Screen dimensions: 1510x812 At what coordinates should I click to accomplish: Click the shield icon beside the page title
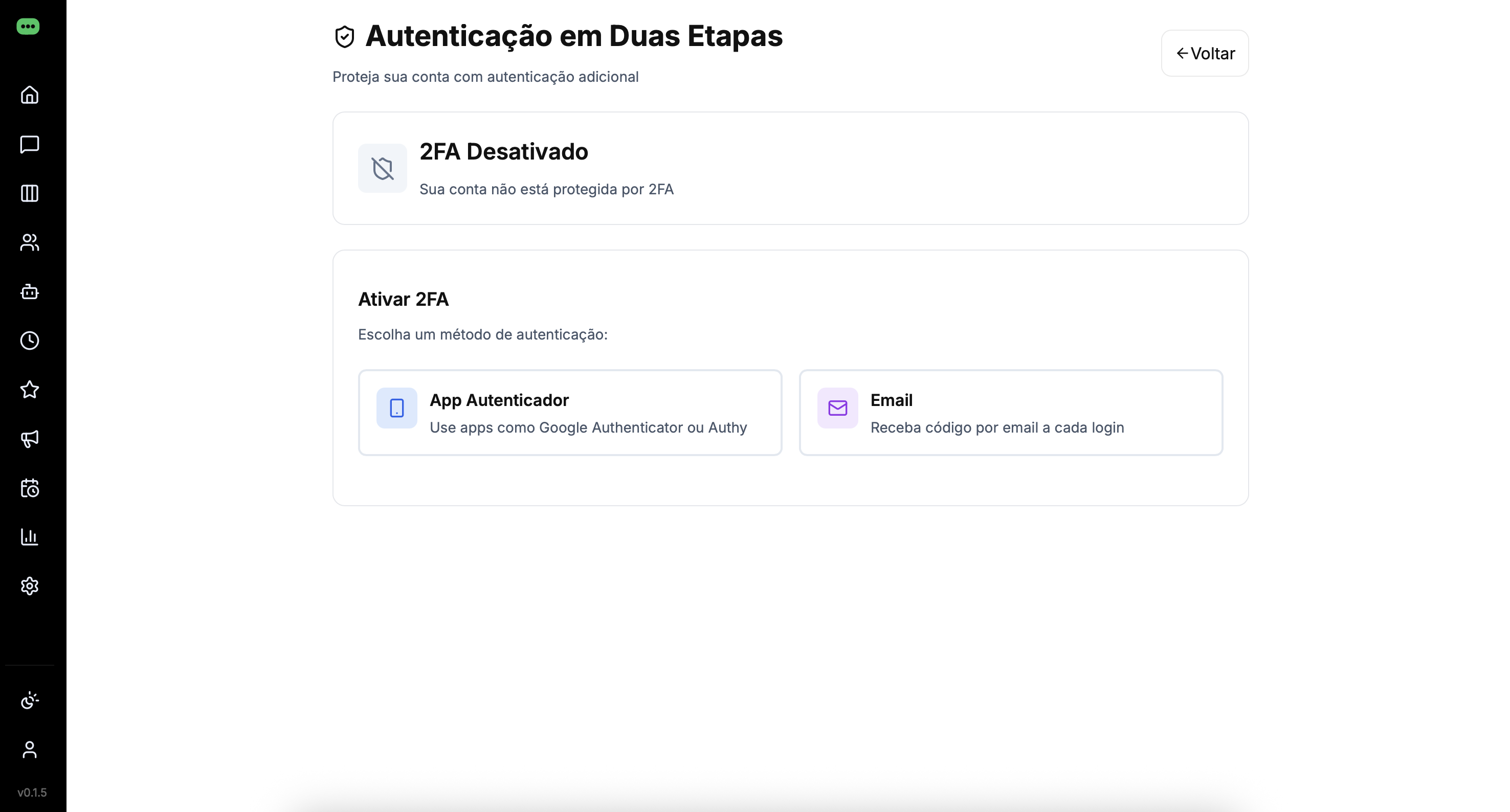[344, 36]
